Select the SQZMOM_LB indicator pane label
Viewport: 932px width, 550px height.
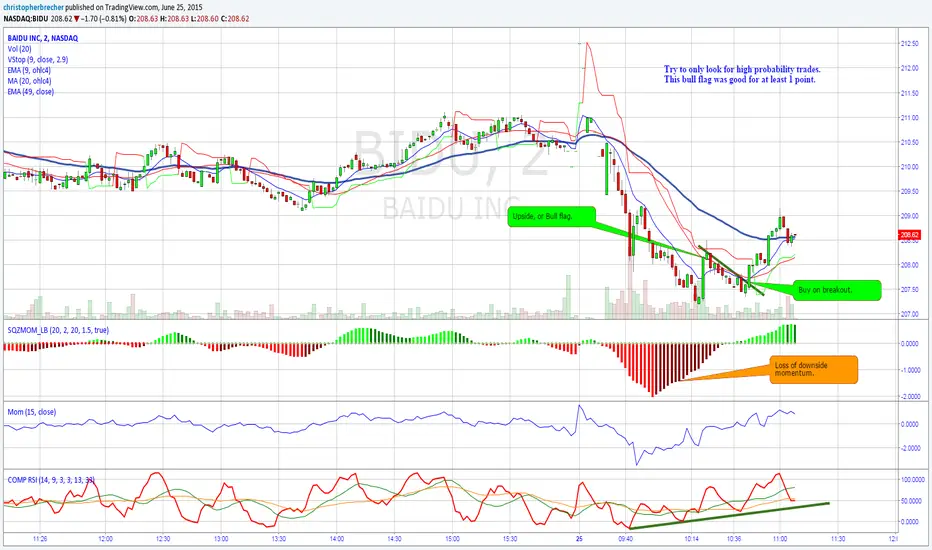tap(58, 330)
